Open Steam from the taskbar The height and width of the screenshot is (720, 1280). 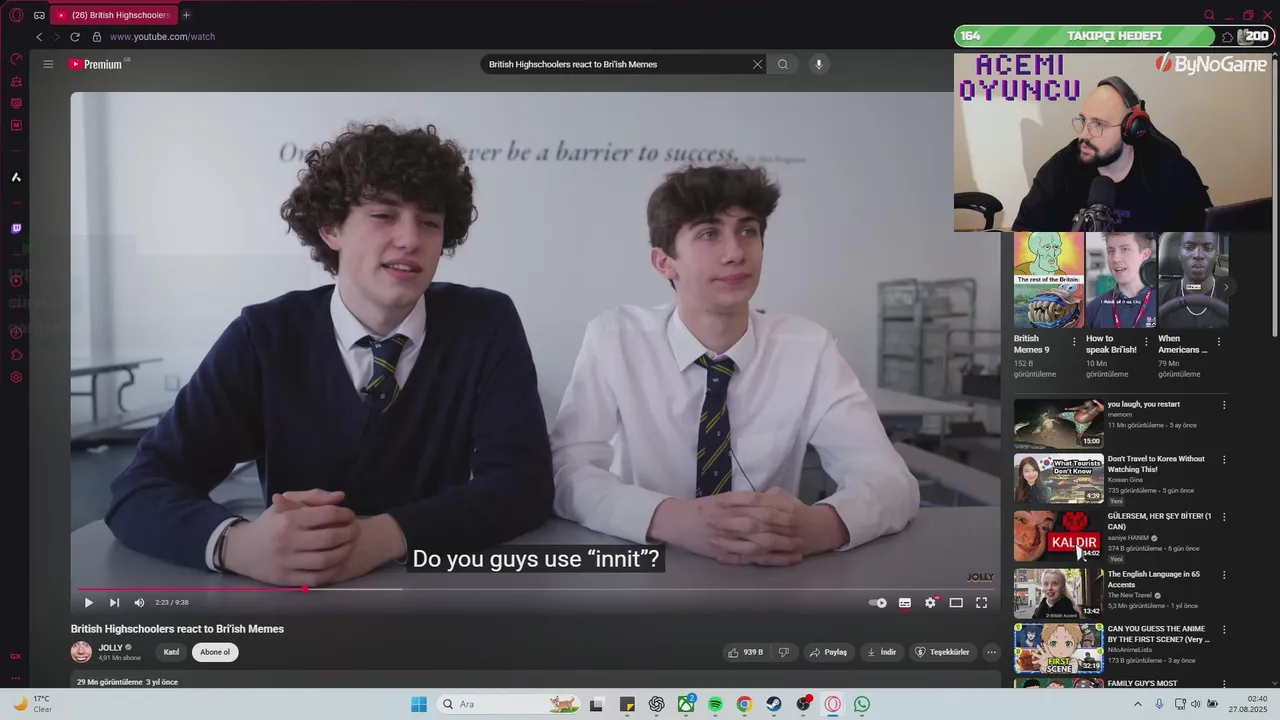click(774, 704)
